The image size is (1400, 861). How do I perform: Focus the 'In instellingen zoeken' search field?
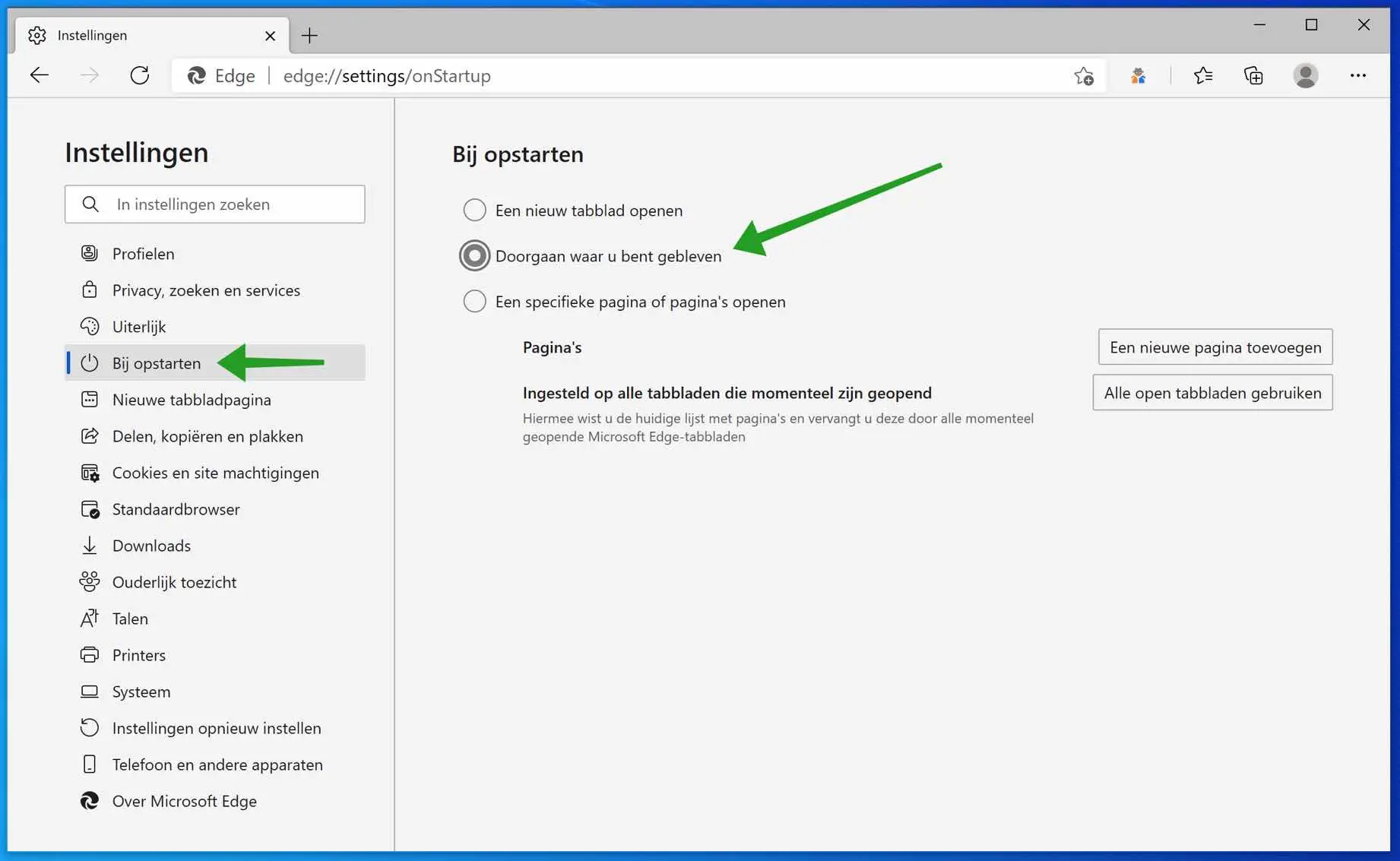215,204
